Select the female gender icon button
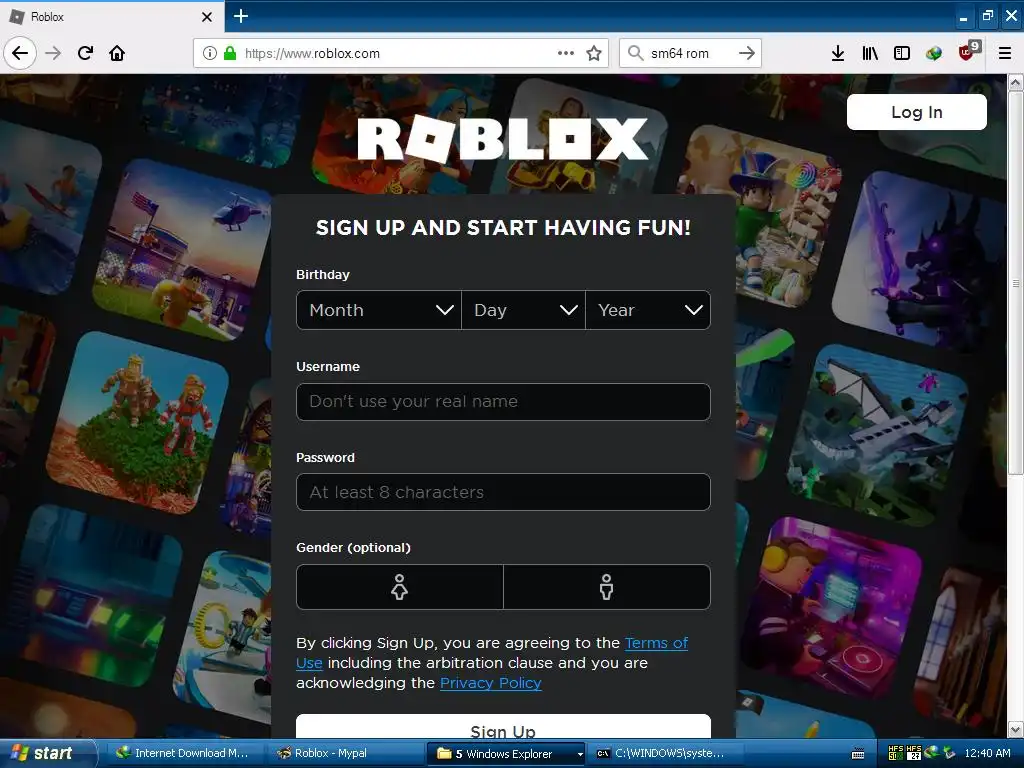 click(400, 587)
